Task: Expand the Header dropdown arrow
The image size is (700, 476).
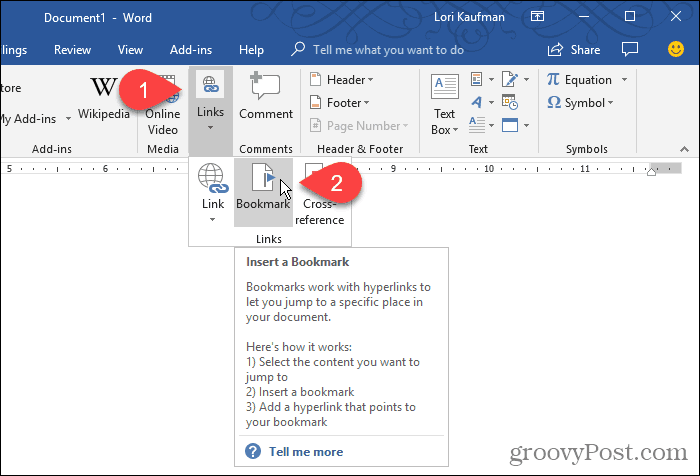Action: pos(371,80)
